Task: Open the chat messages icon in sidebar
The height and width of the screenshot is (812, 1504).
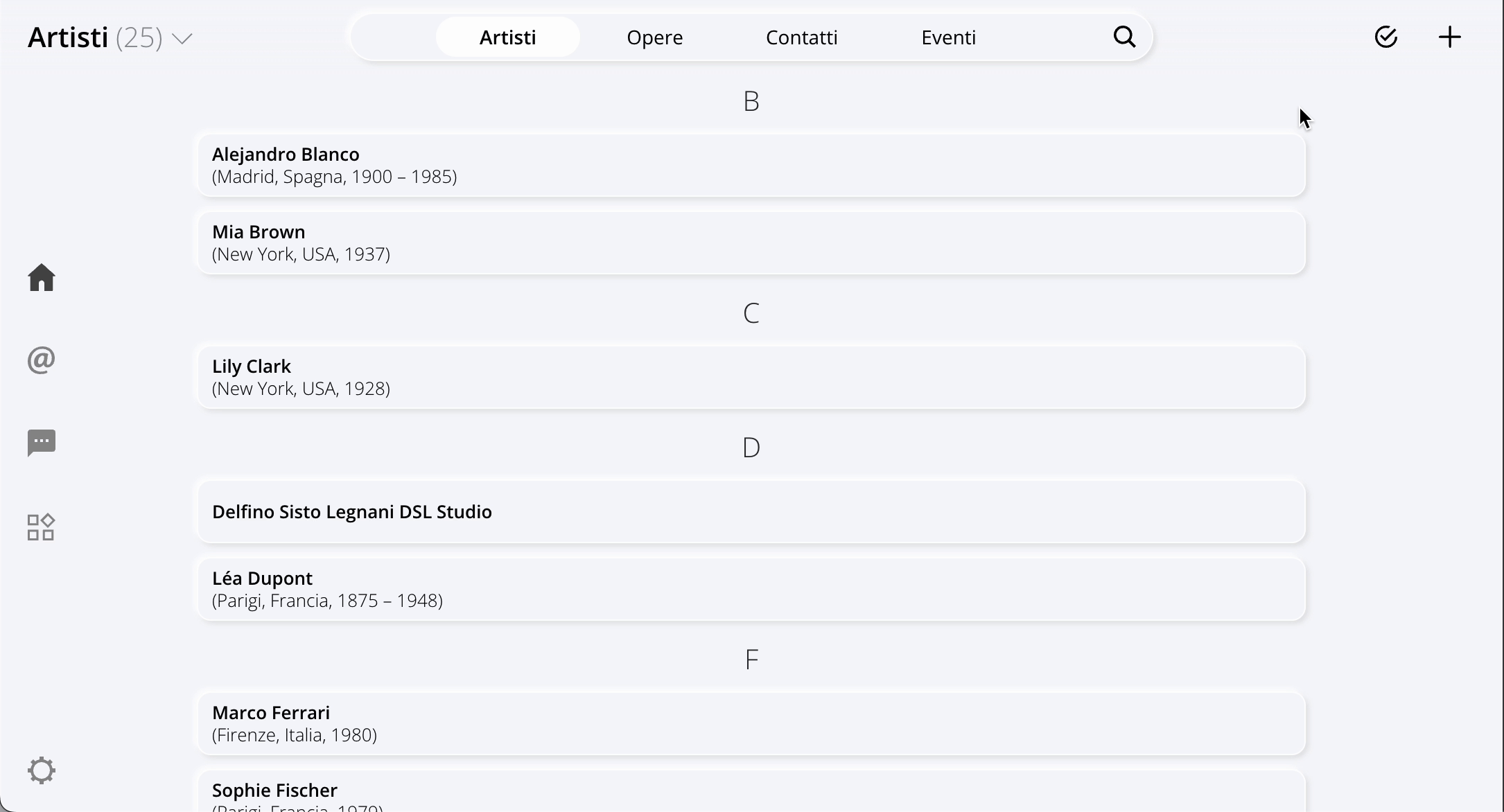Action: 42,443
